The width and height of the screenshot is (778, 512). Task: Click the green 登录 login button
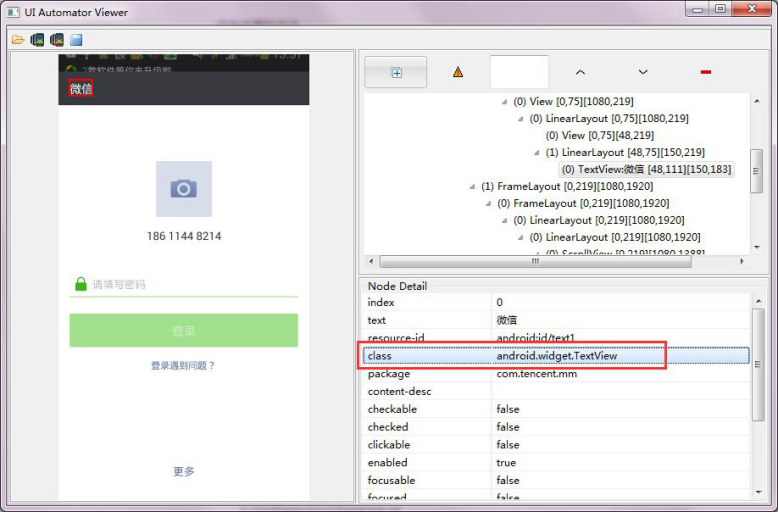184,330
